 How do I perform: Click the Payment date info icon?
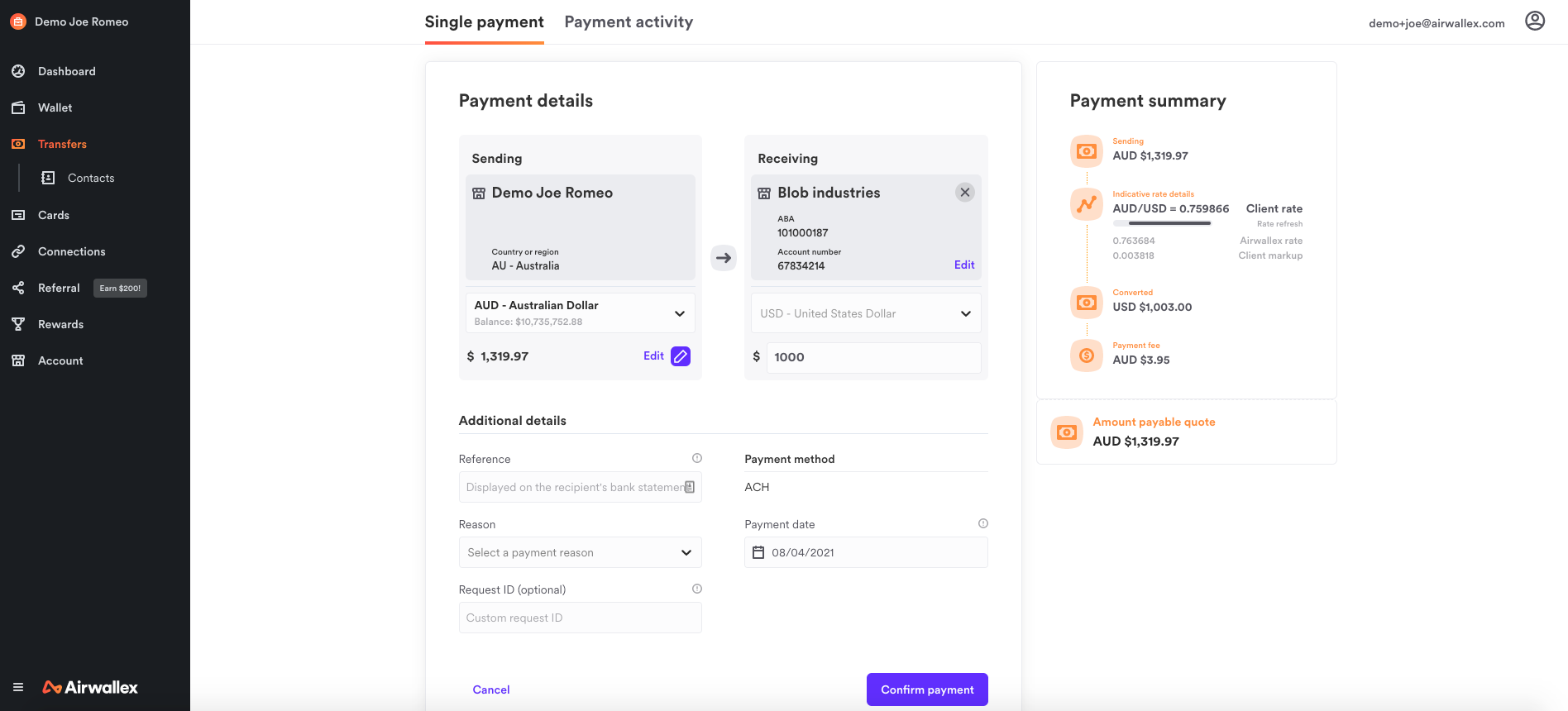coord(983,523)
